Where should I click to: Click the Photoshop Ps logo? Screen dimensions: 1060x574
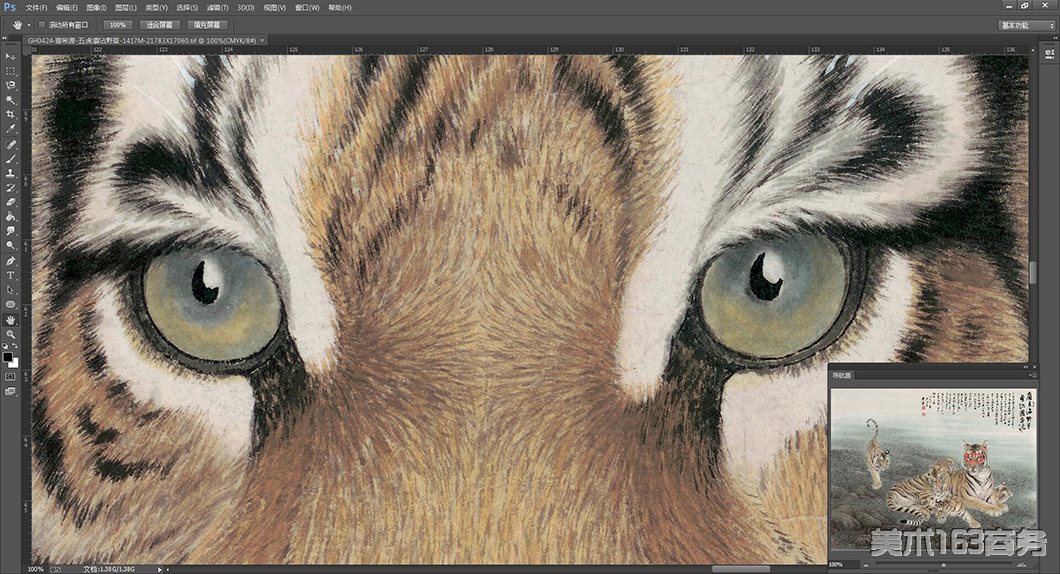(9, 7)
